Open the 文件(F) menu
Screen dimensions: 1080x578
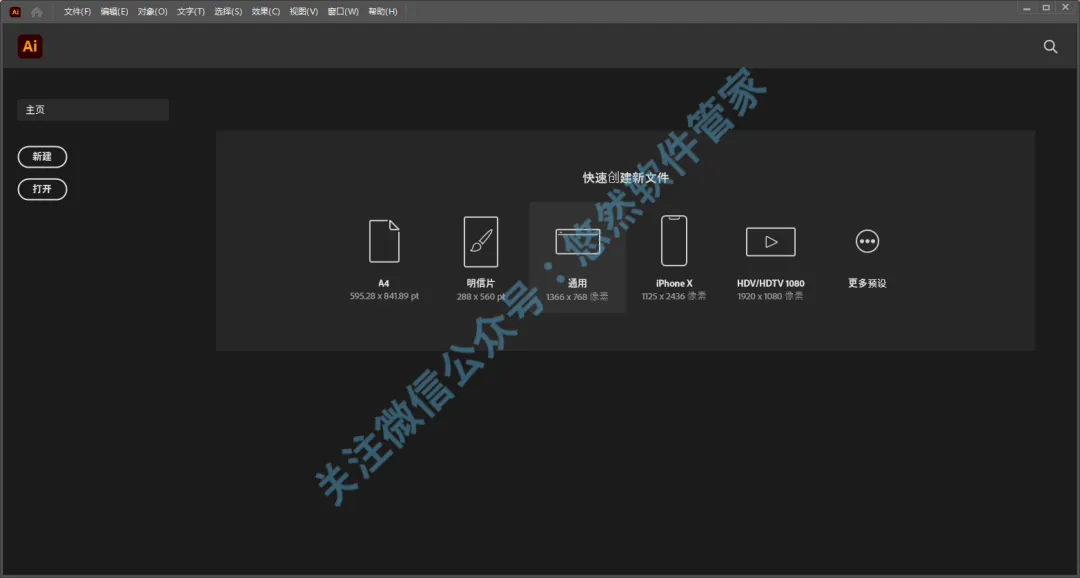click(x=77, y=12)
